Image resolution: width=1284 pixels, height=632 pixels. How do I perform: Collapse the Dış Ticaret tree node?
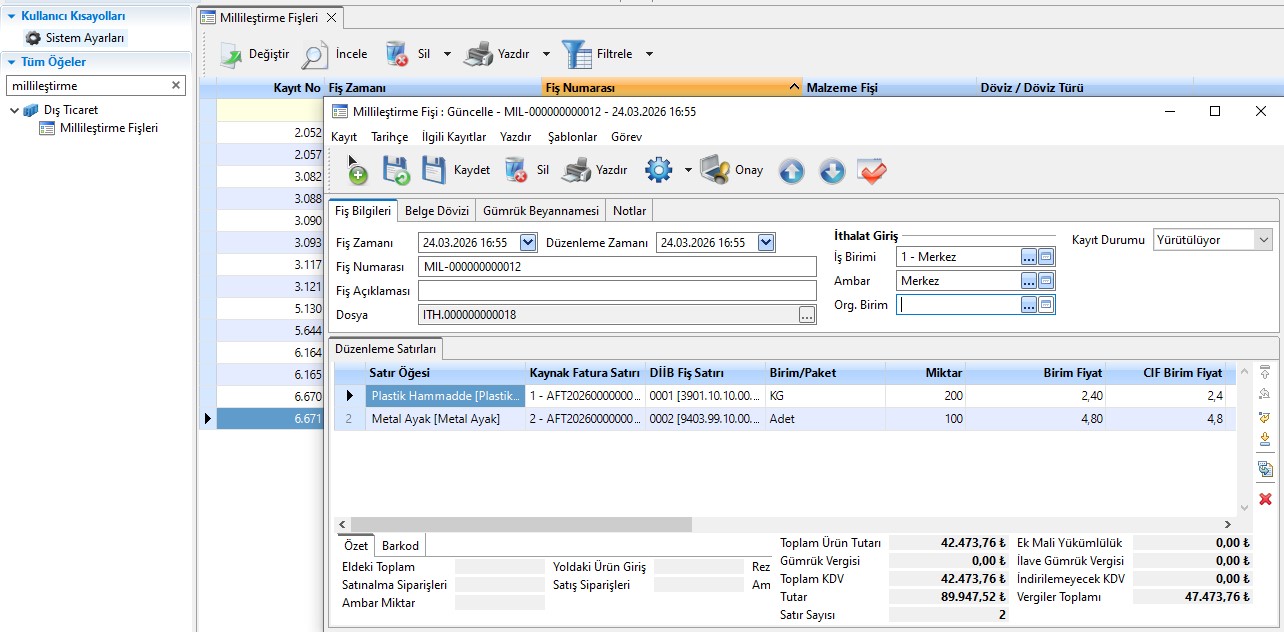[x=15, y=110]
